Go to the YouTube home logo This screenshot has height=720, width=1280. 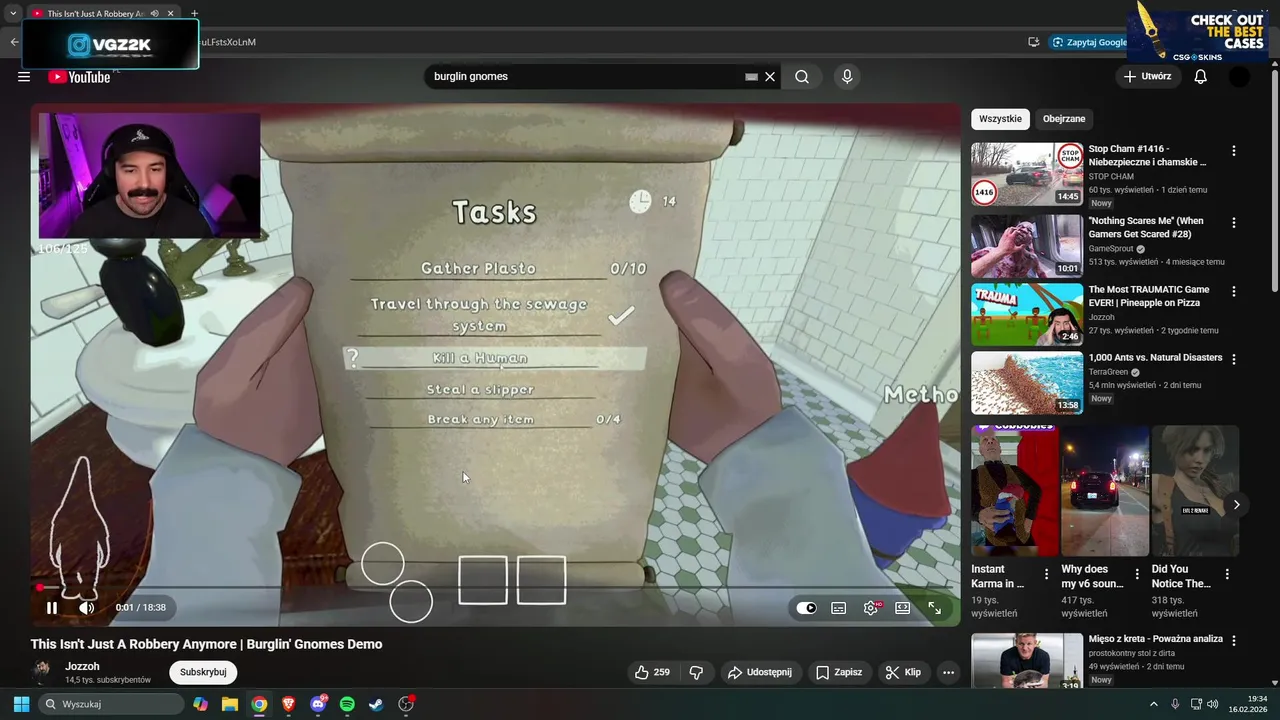pos(79,77)
